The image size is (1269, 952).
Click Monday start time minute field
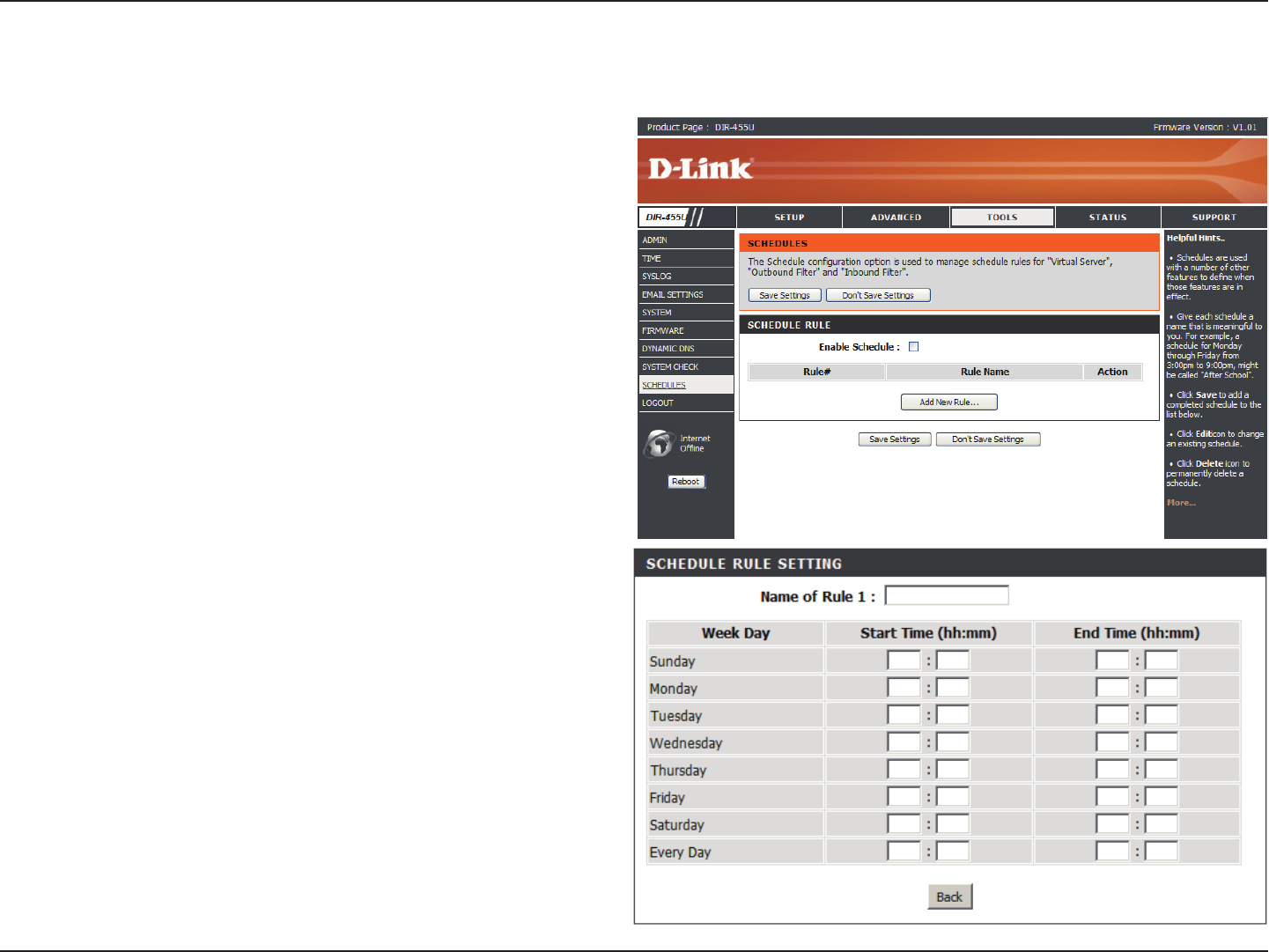click(953, 688)
